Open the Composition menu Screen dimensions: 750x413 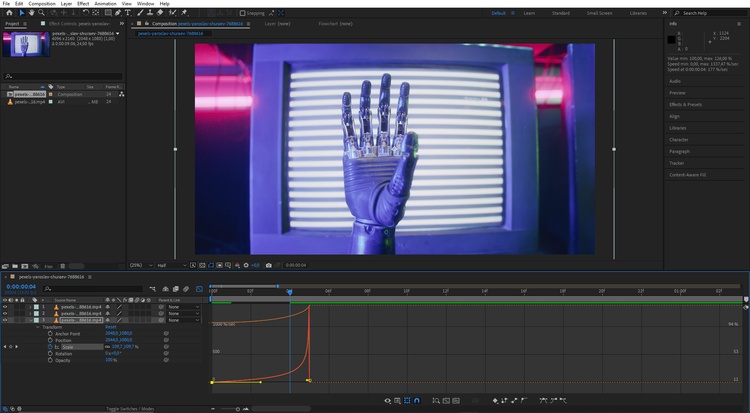point(42,3)
